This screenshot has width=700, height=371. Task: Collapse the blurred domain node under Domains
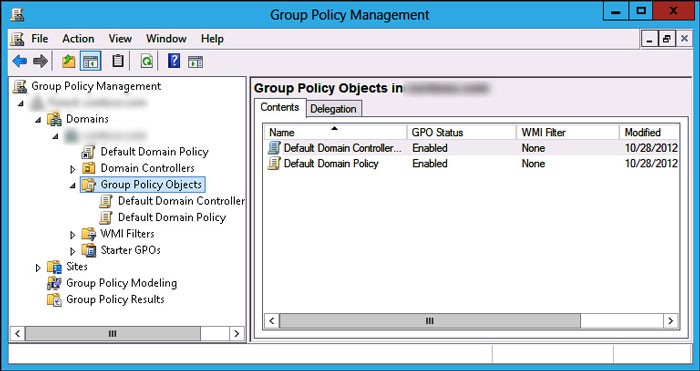56,136
